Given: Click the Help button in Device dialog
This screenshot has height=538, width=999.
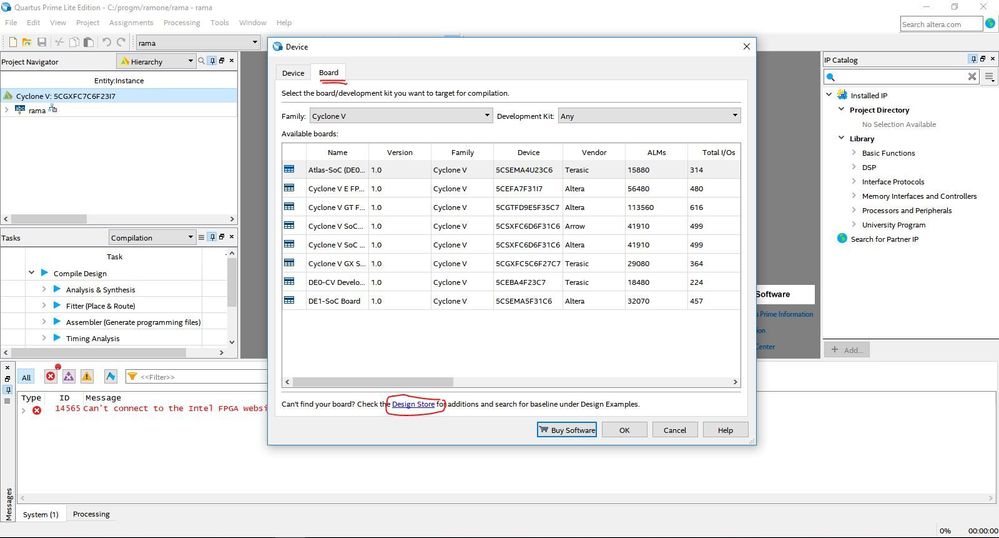Looking at the screenshot, I should [x=725, y=430].
